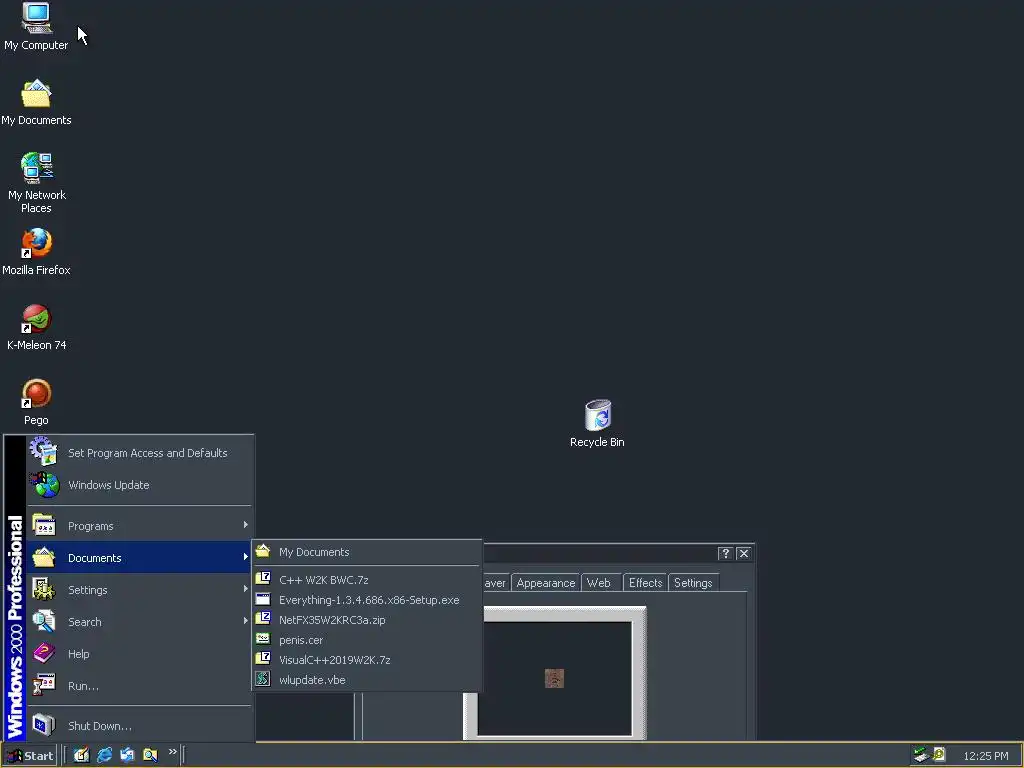Screen dimensions: 1024x768
Task: Expand the arrow beside Search
Action: [246, 621]
